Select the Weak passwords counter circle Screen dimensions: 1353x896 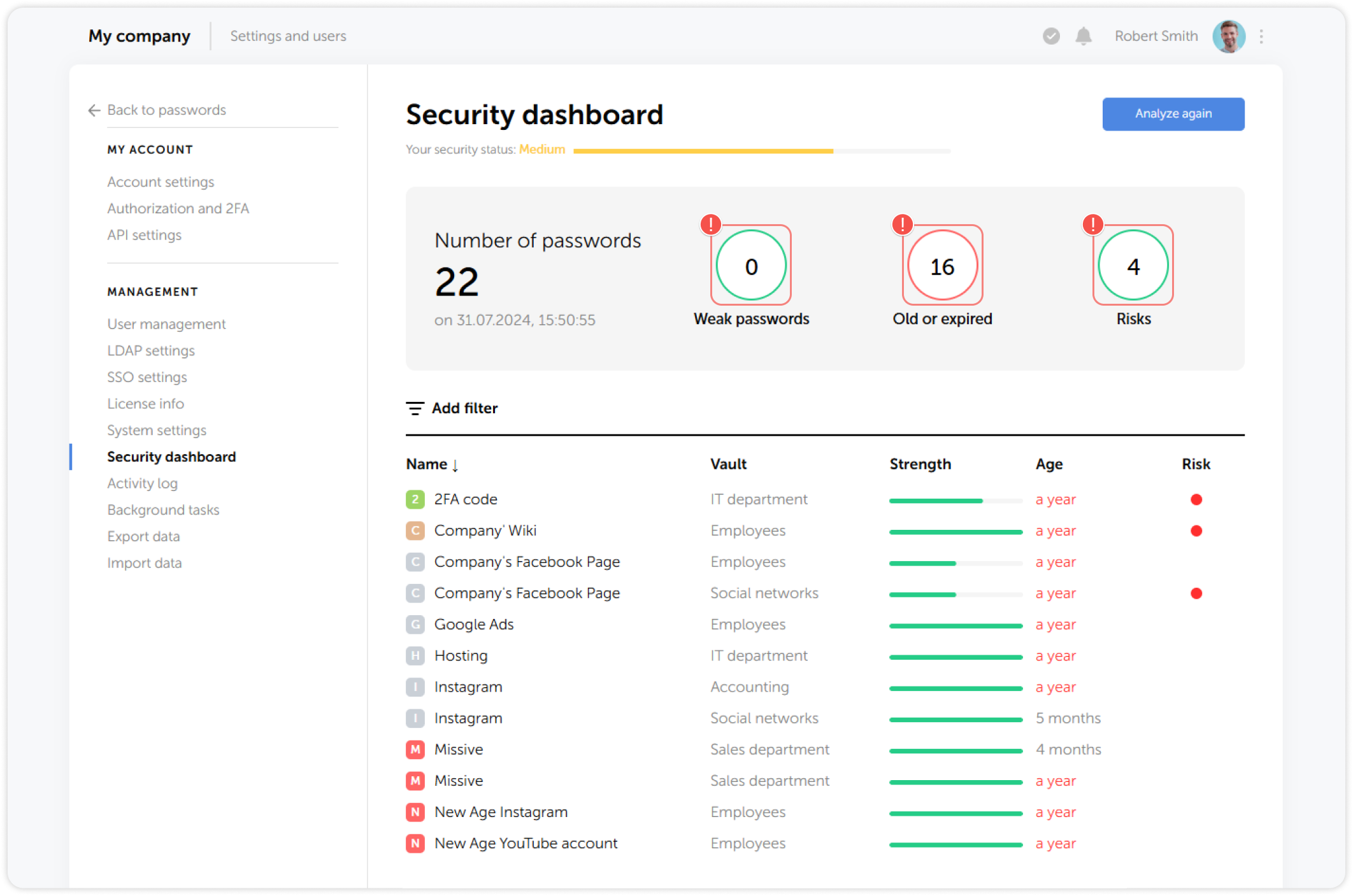coord(751,266)
